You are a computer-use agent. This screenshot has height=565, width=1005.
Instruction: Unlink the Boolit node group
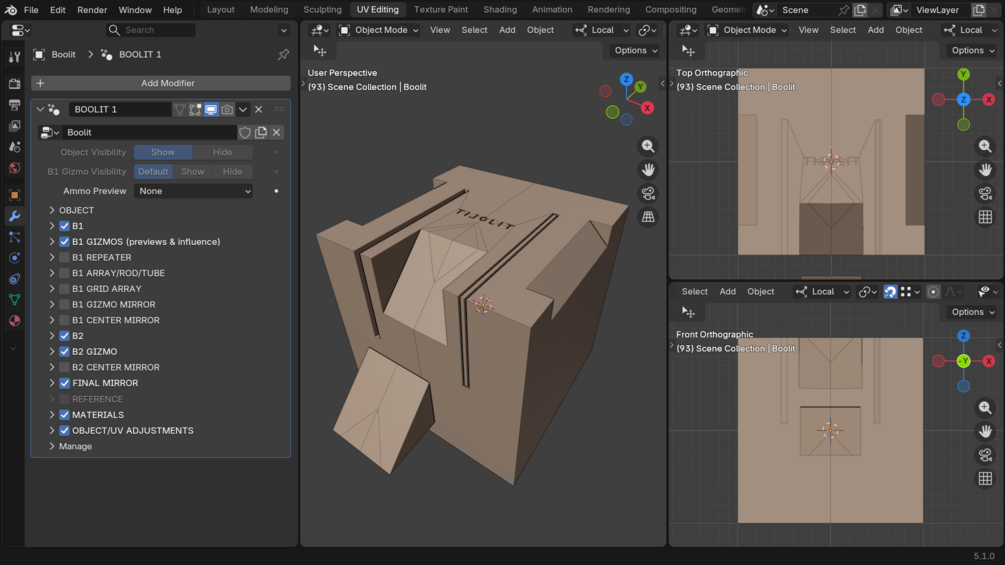coord(276,133)
